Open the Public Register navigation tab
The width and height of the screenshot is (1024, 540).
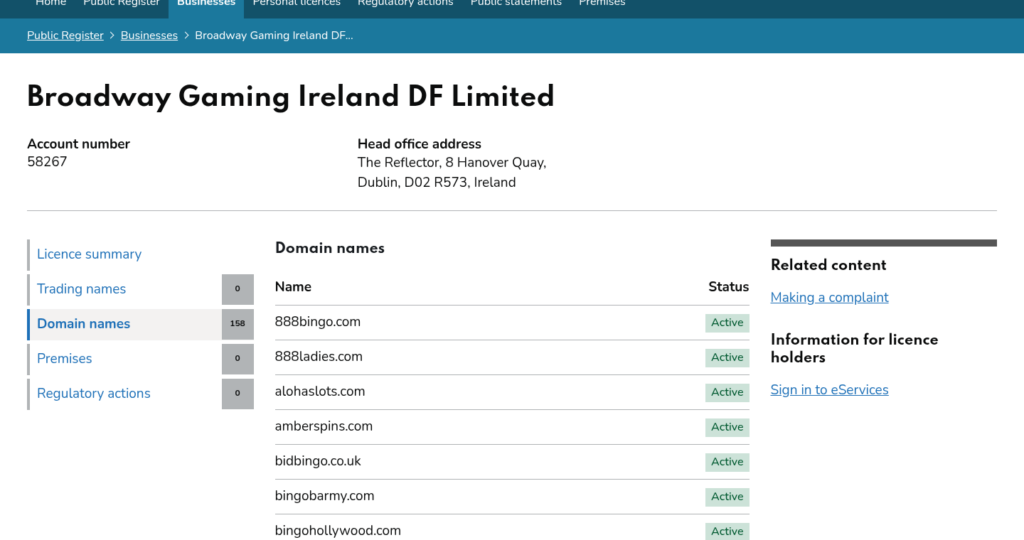[121, 3]
